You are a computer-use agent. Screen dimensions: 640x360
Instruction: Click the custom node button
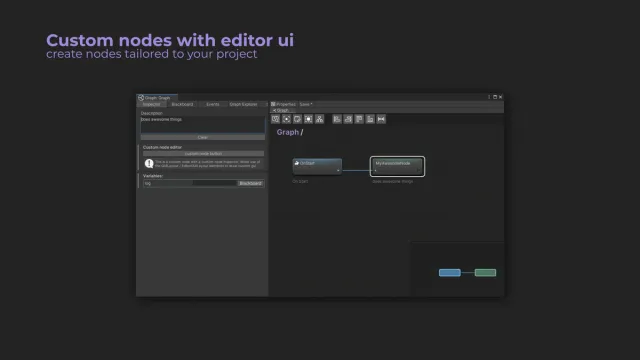203,154
